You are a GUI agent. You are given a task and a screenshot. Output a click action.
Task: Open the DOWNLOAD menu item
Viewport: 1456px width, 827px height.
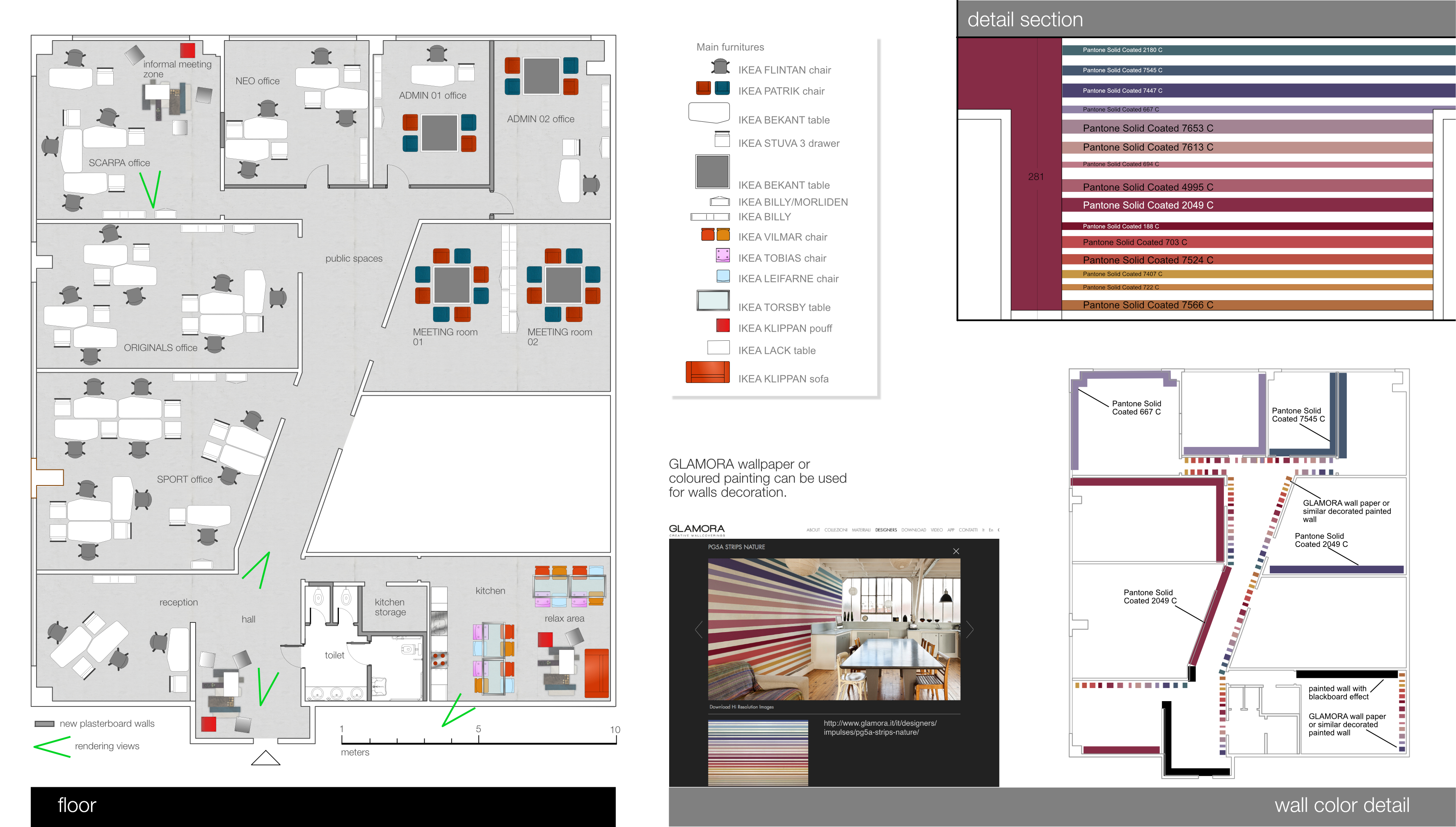click(x=913, y=530)
